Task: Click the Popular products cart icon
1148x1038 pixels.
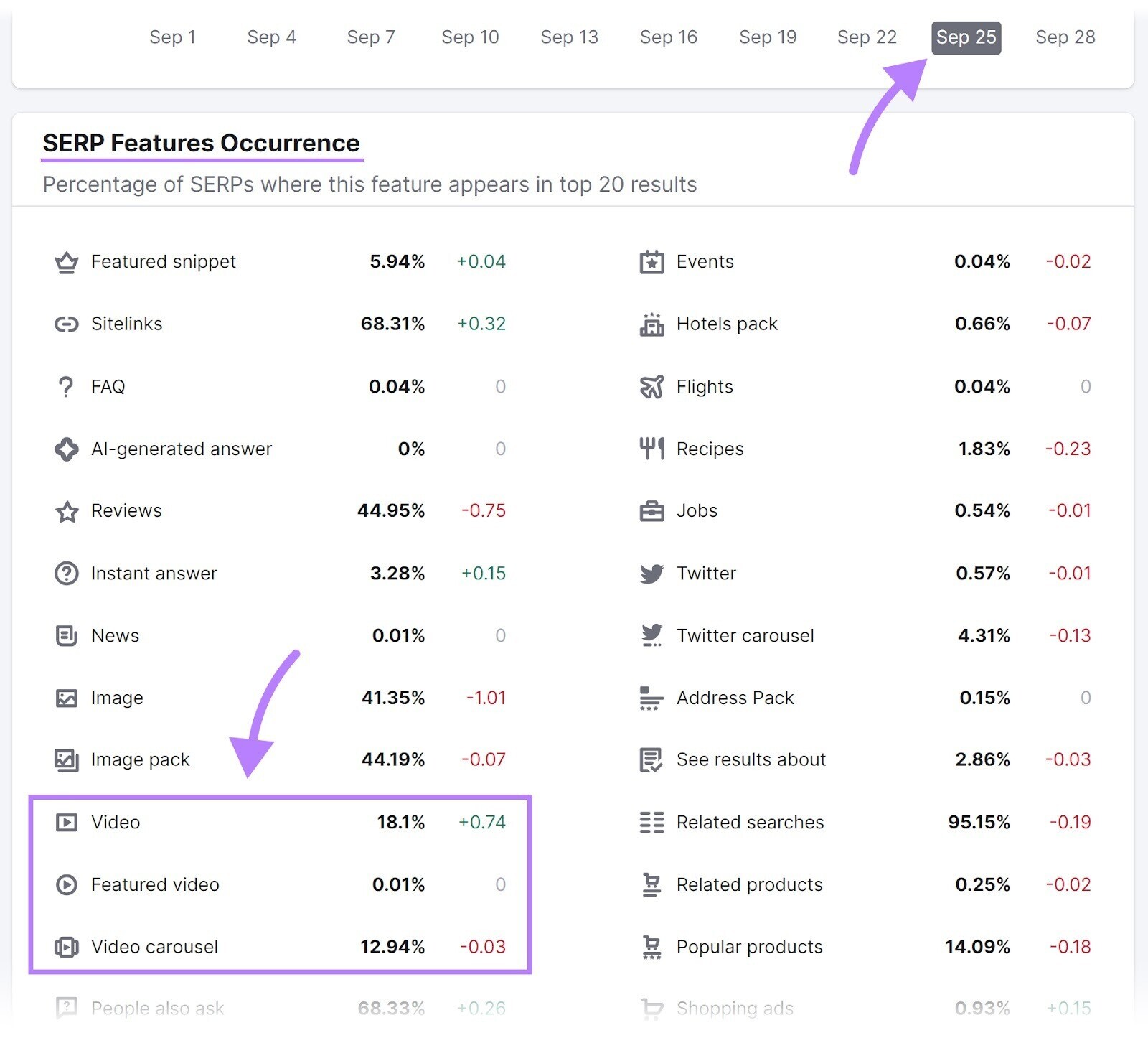Action: [x=651, y=948]
